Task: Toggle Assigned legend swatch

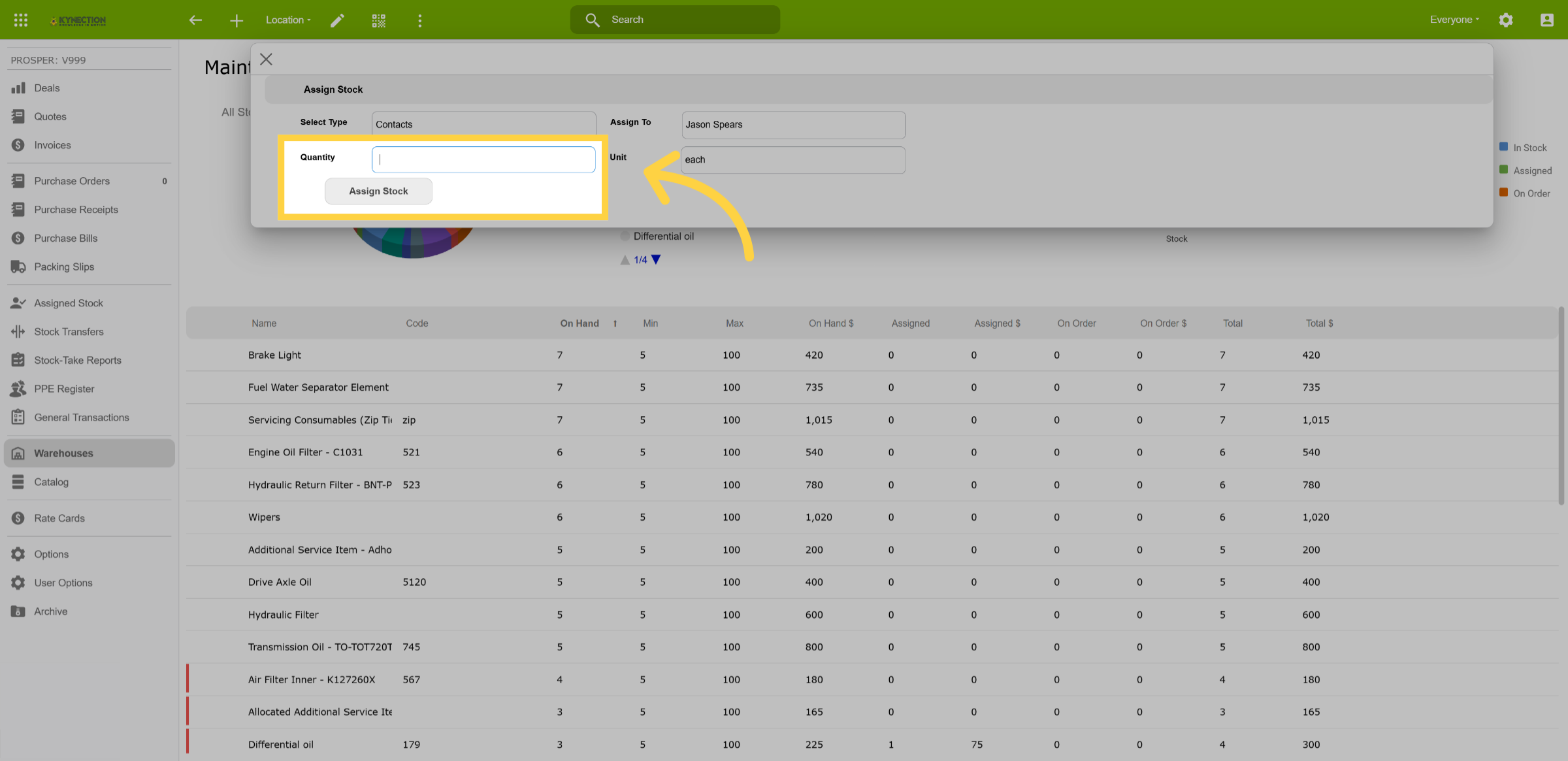Action: [x=1503, y=170]
